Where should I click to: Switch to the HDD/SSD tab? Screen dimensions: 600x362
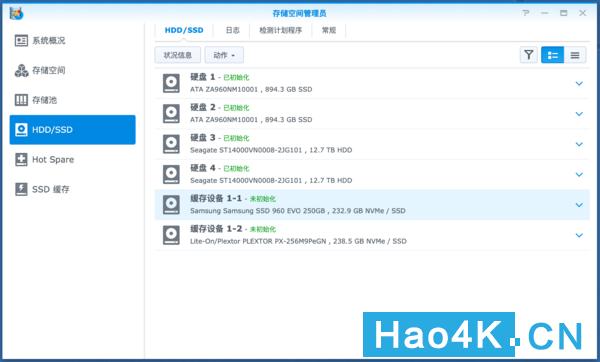click(184, 30)
